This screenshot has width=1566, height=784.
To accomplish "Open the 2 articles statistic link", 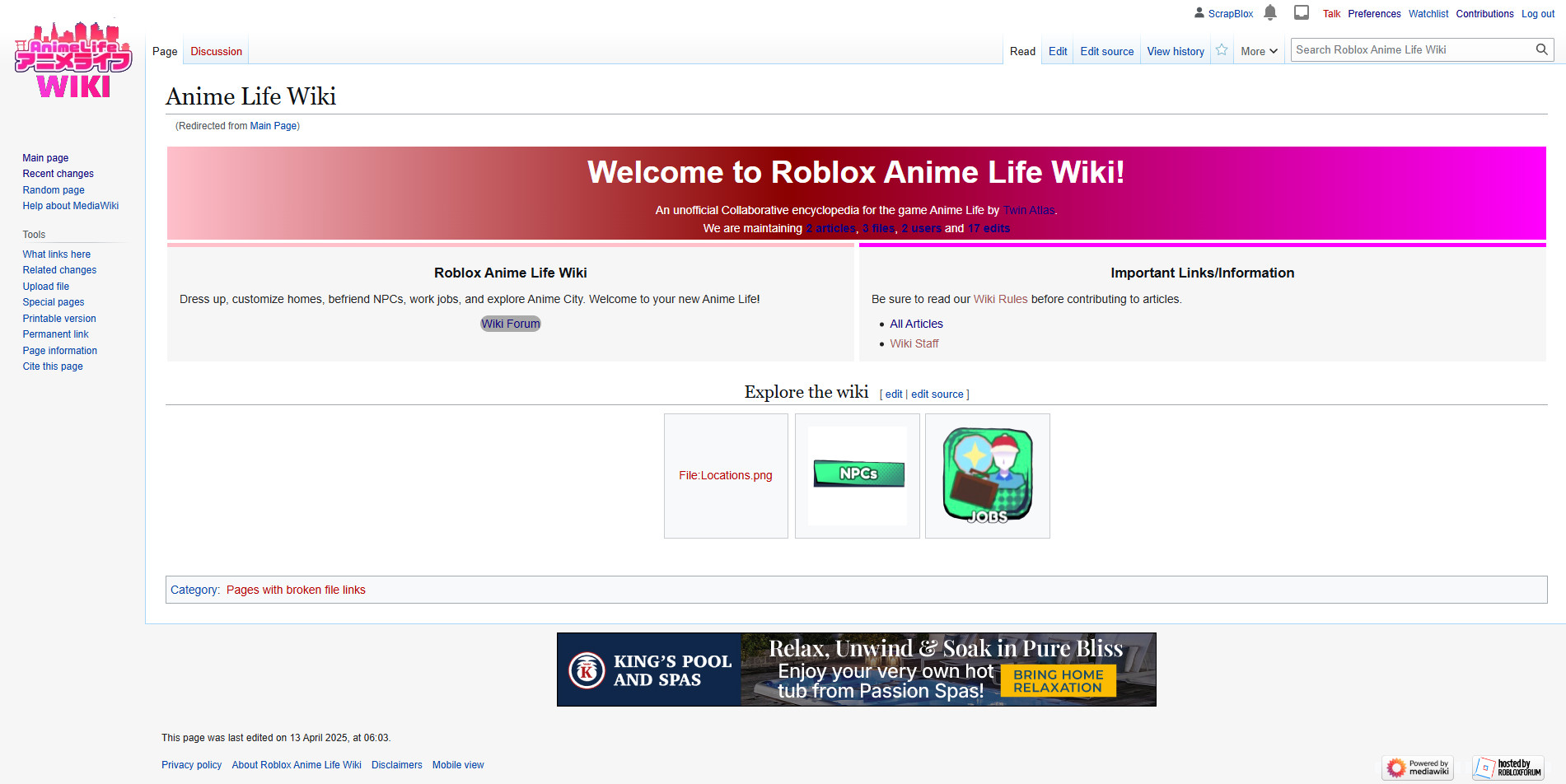I will (830, 228).
